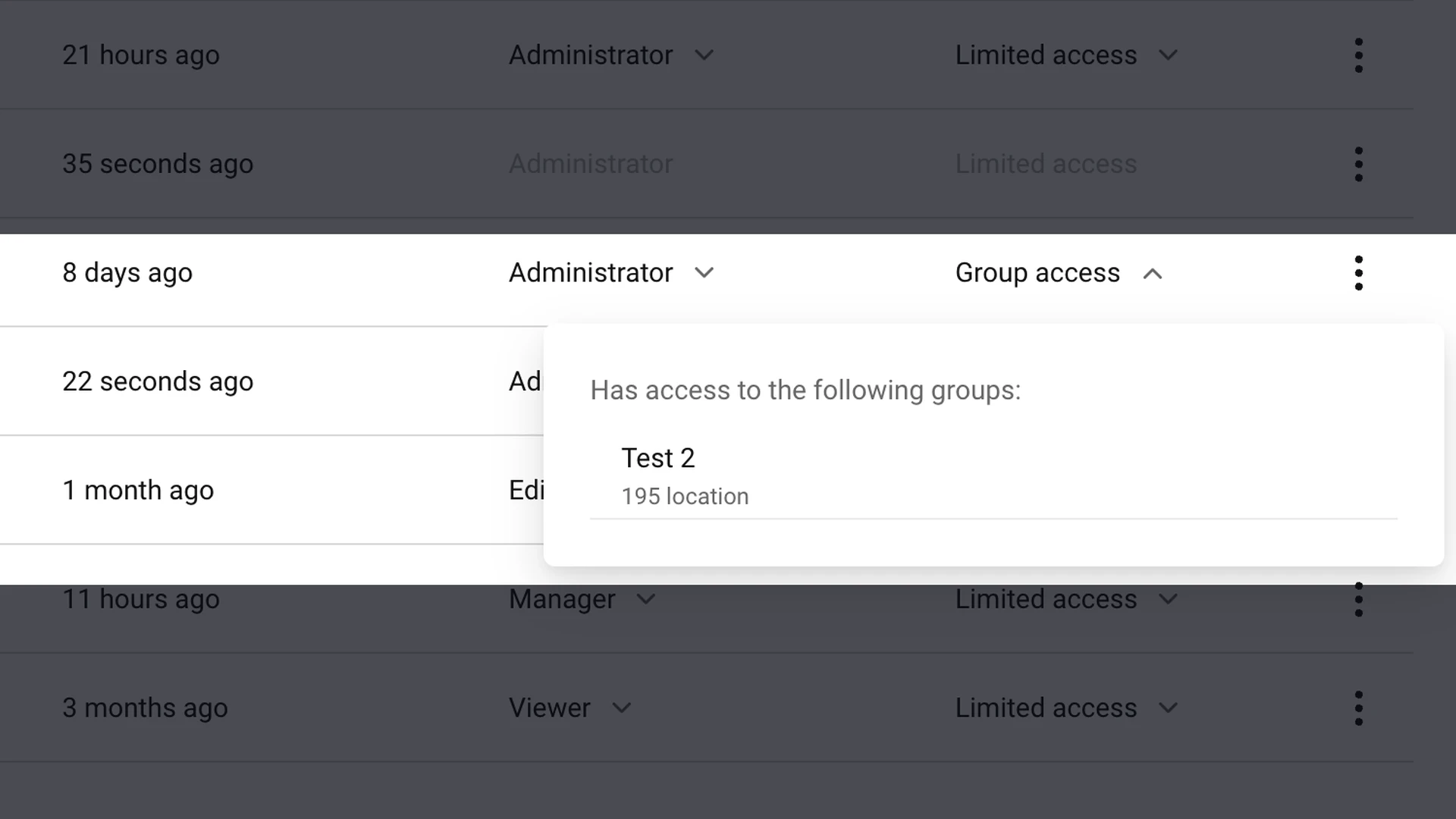The image size is (1456, 819).
Task: Expand Limited access in 11 hours ago row
Action: (1169, 599)
